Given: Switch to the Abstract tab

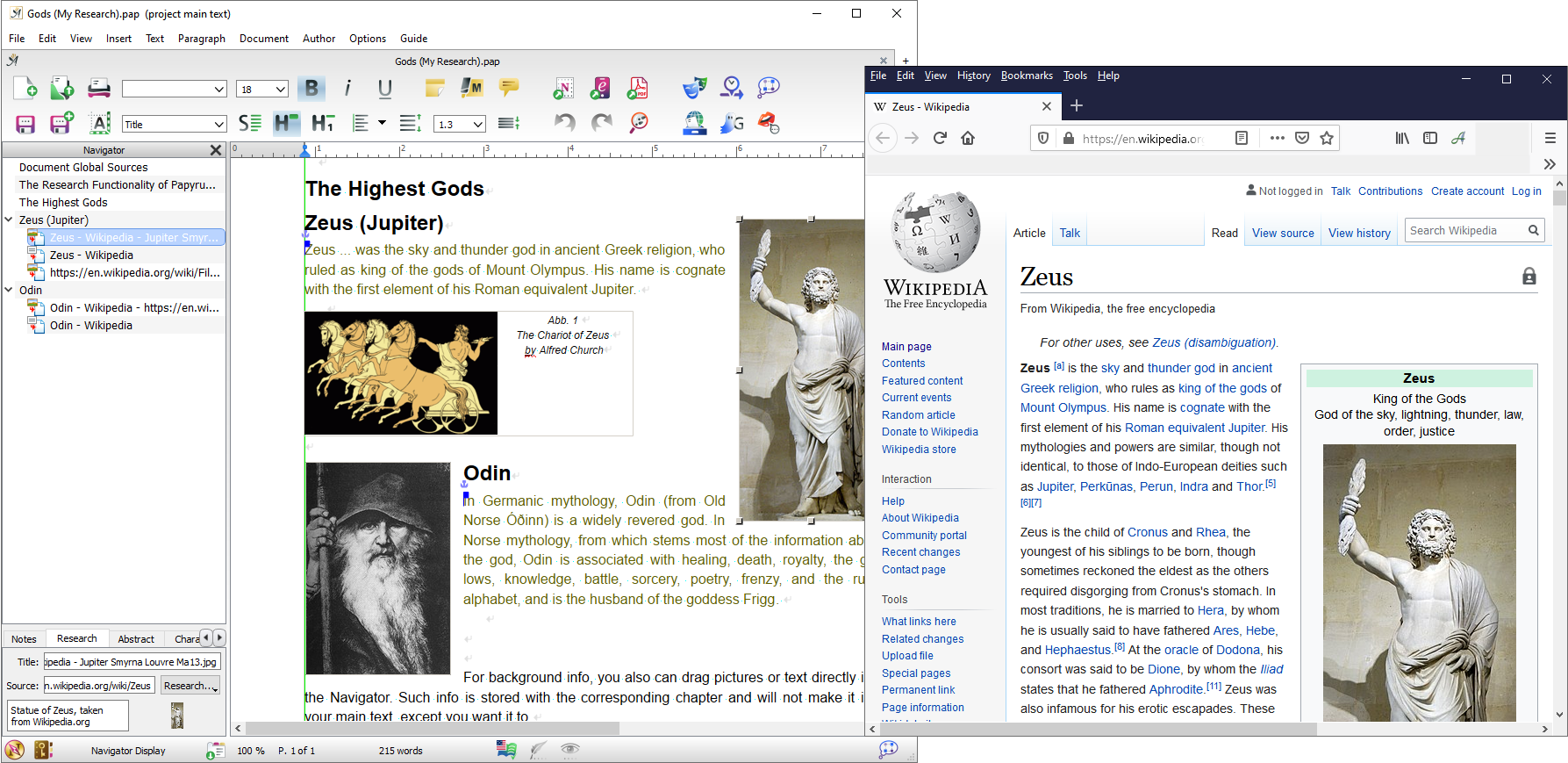Looking at the screenshot, I should pos(136,639).
